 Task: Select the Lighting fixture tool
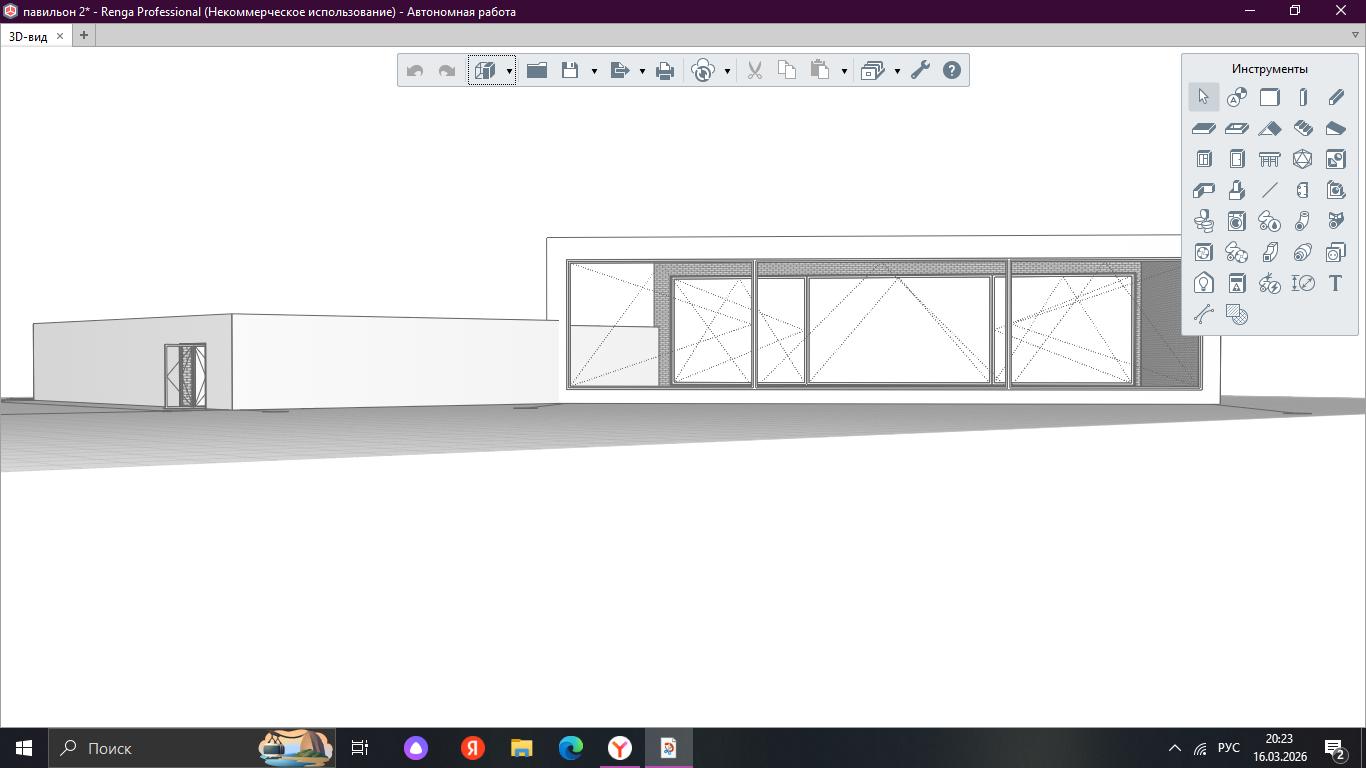pyautogui.click(x=1204, y=283)
